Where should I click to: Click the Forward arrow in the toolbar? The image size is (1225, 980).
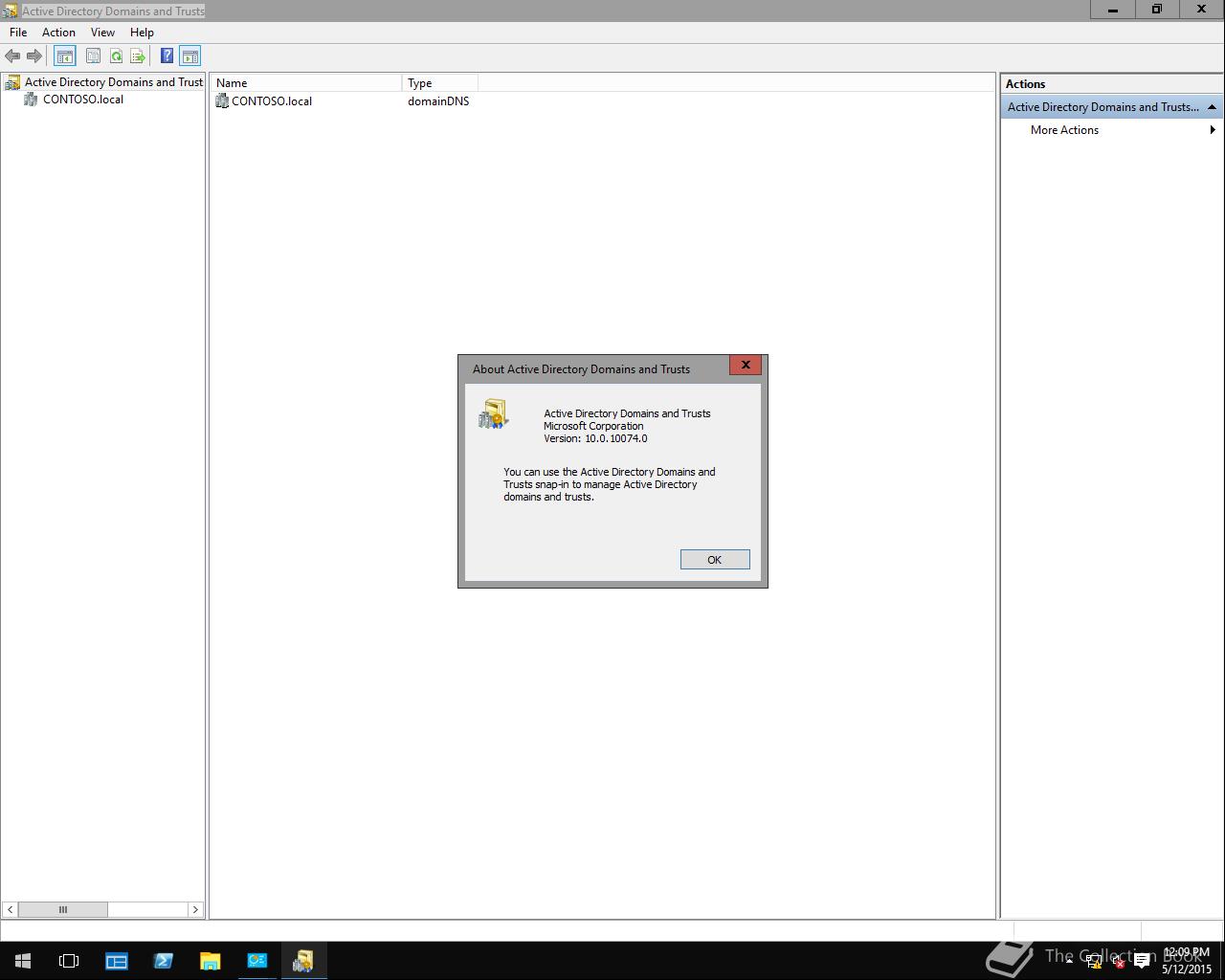pyautogui.click(x=34, y=56)
